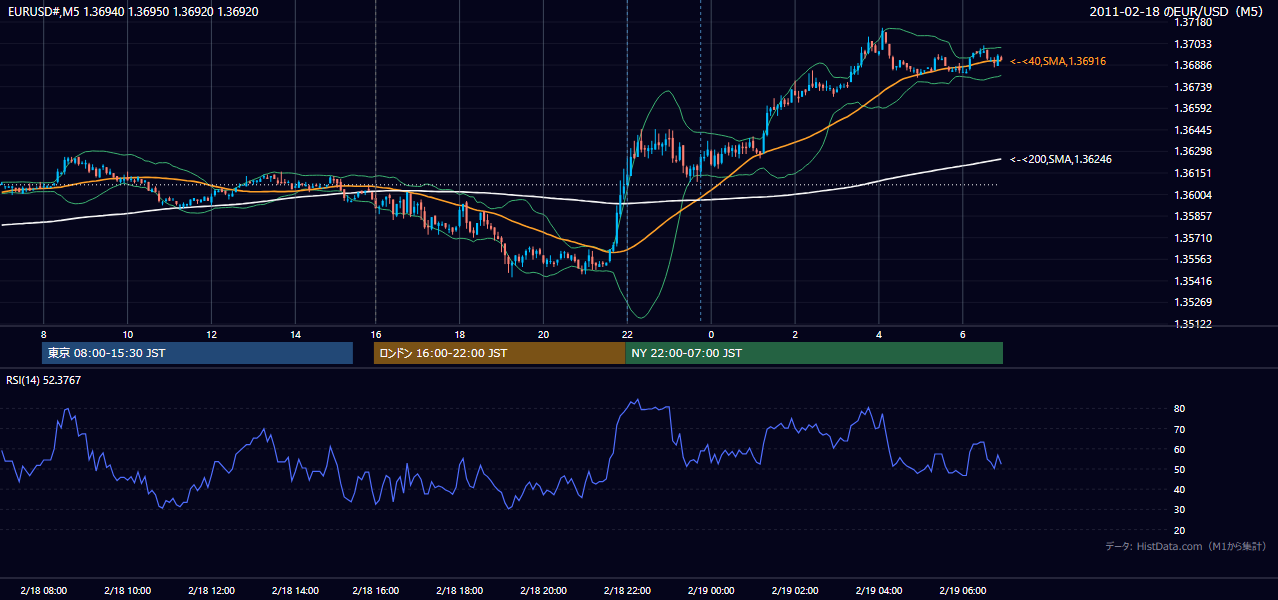This screenshot has width=1278, height=600.
Task: Click the 40 SMA label reading 1.36916
Action: (1058, 61)
